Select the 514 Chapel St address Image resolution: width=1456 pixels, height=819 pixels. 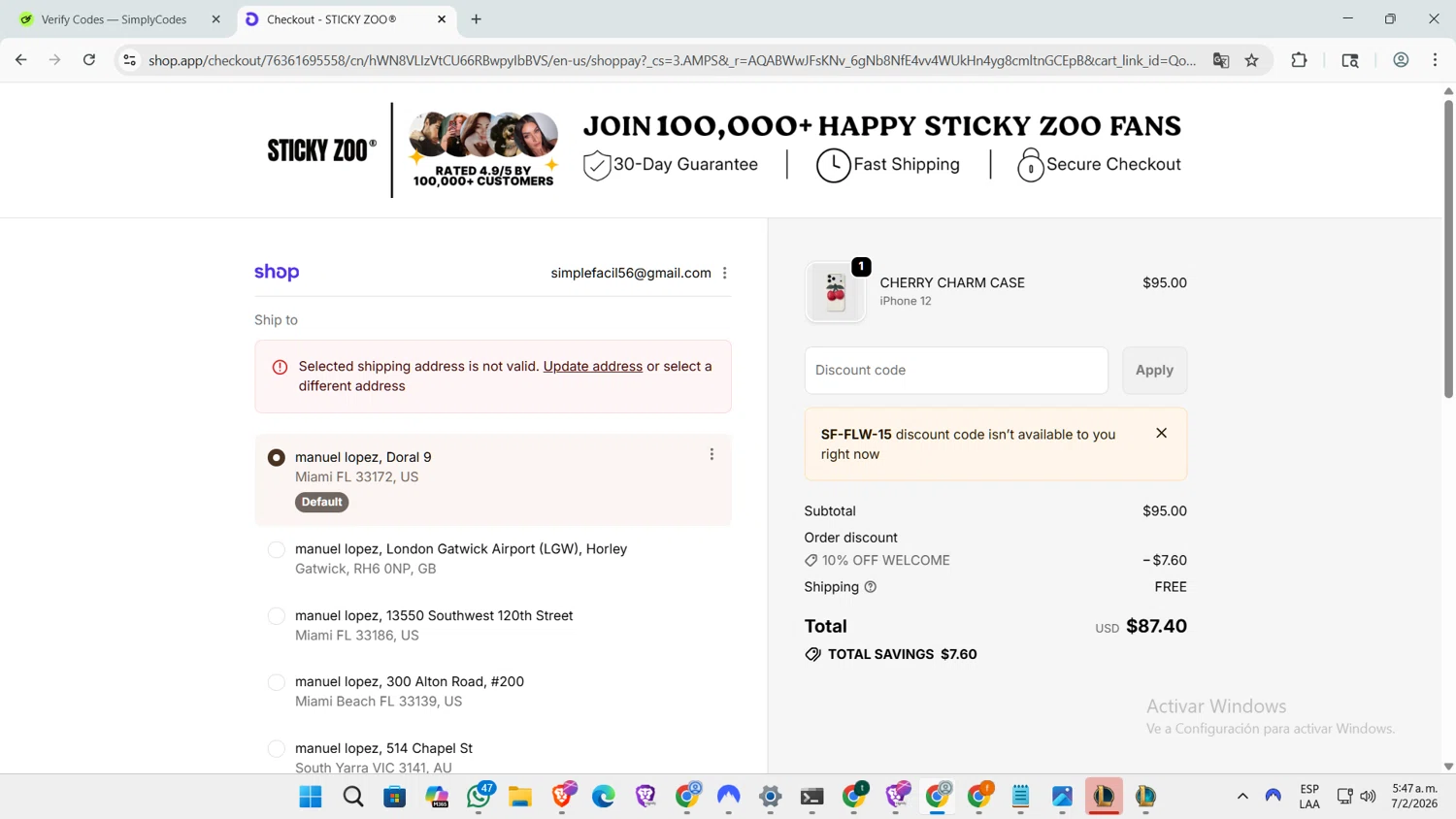pyautogui.click(x=277, y=748)
